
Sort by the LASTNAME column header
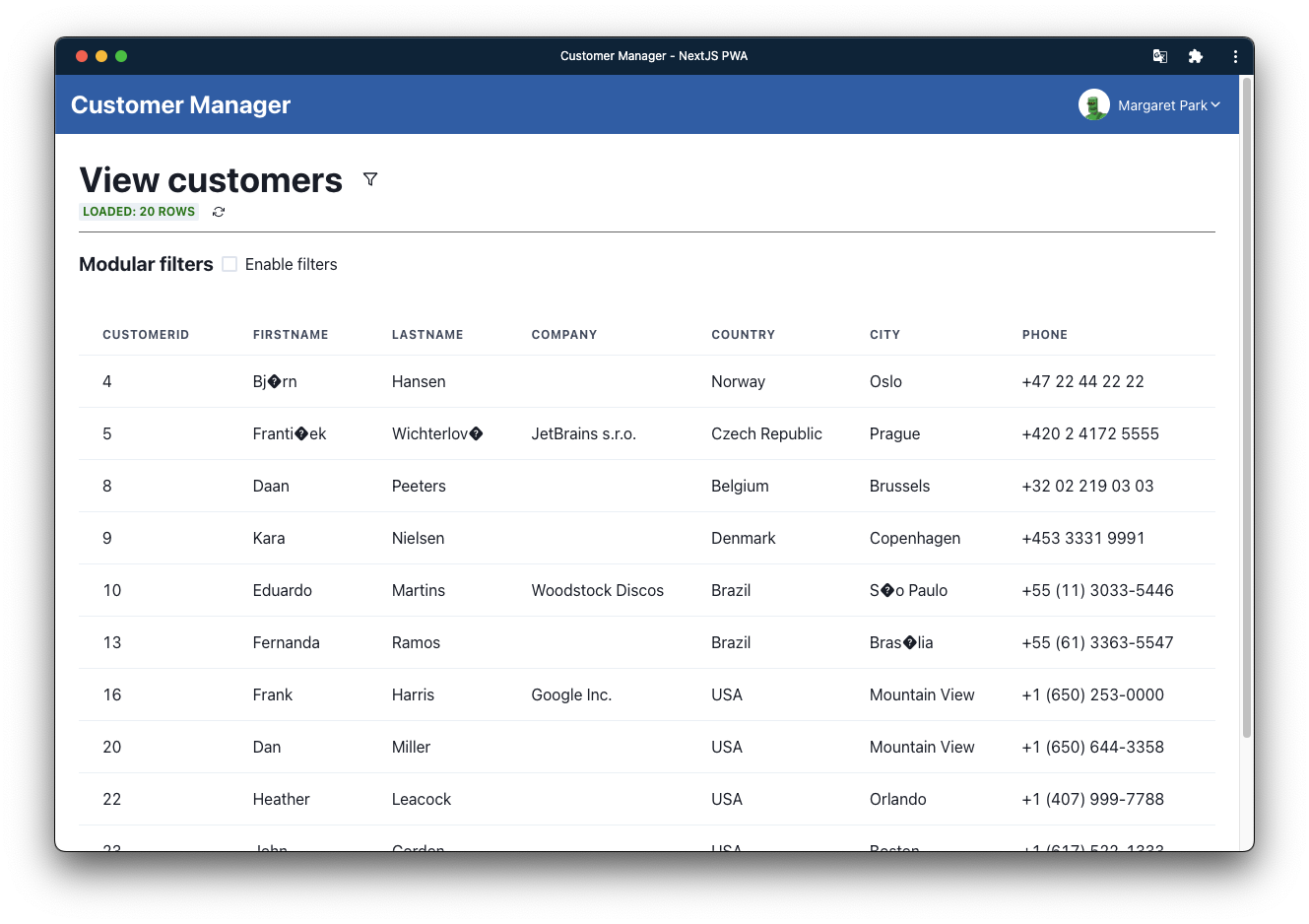(427, 335)
